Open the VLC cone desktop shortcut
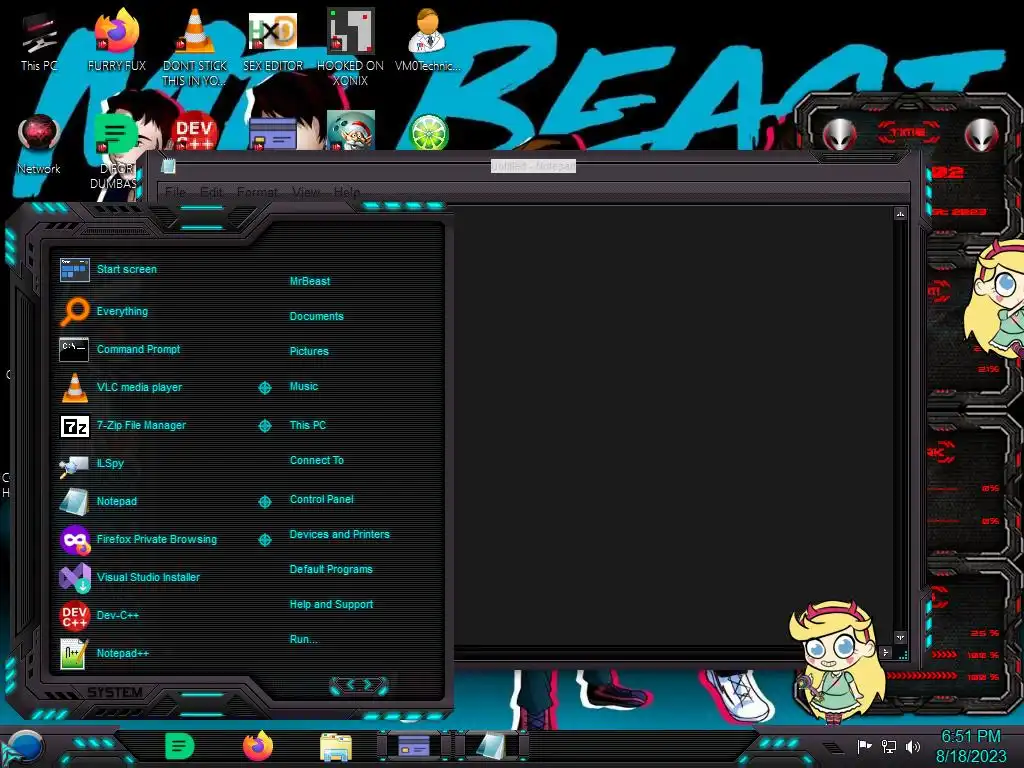 click(x=195, y=47)
